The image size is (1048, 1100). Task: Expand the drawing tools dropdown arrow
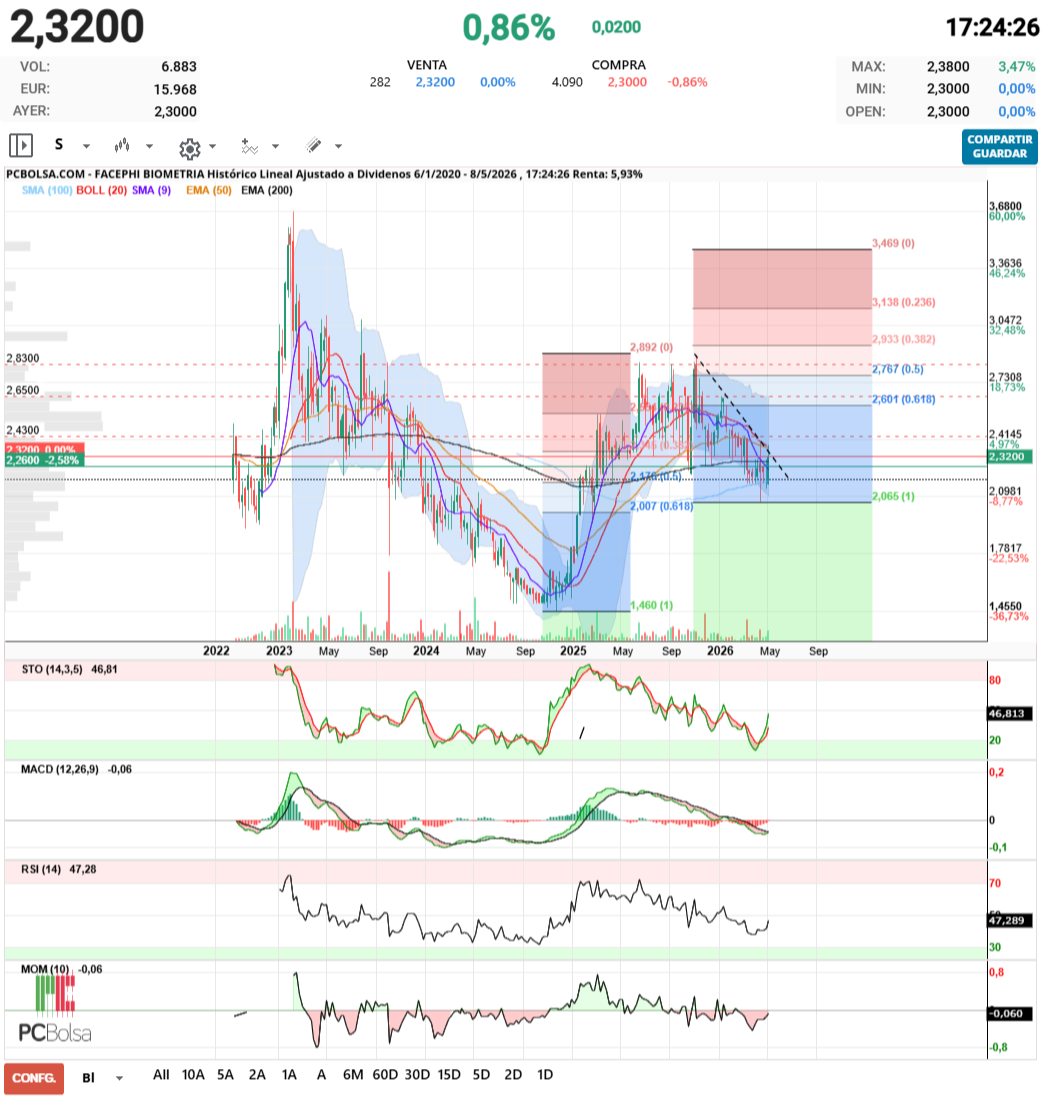pyautogui.click(x=339, y=147)
